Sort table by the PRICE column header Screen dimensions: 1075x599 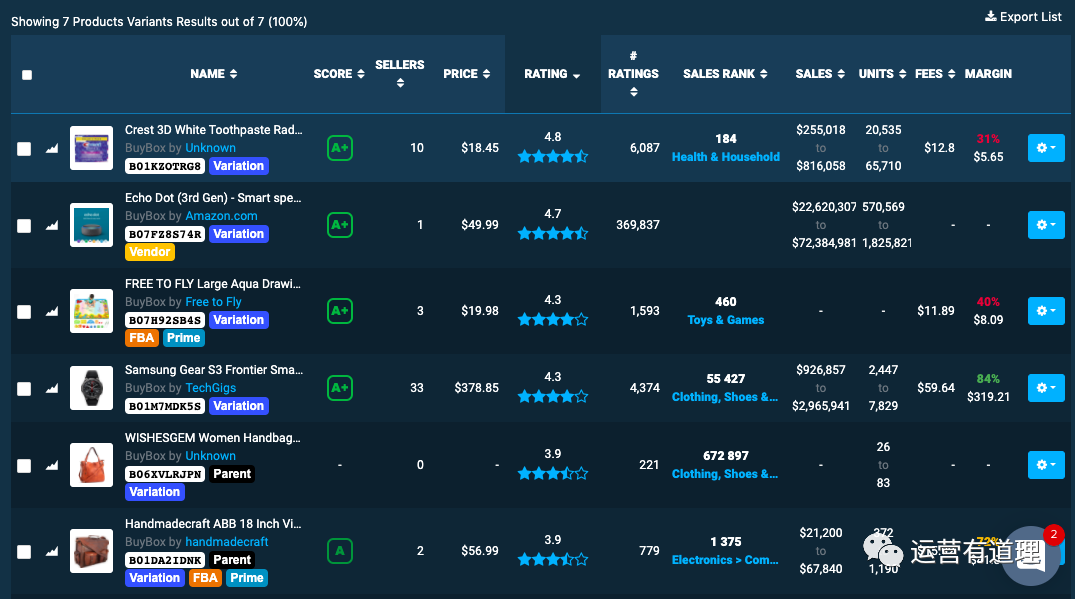tap(467, 74)
